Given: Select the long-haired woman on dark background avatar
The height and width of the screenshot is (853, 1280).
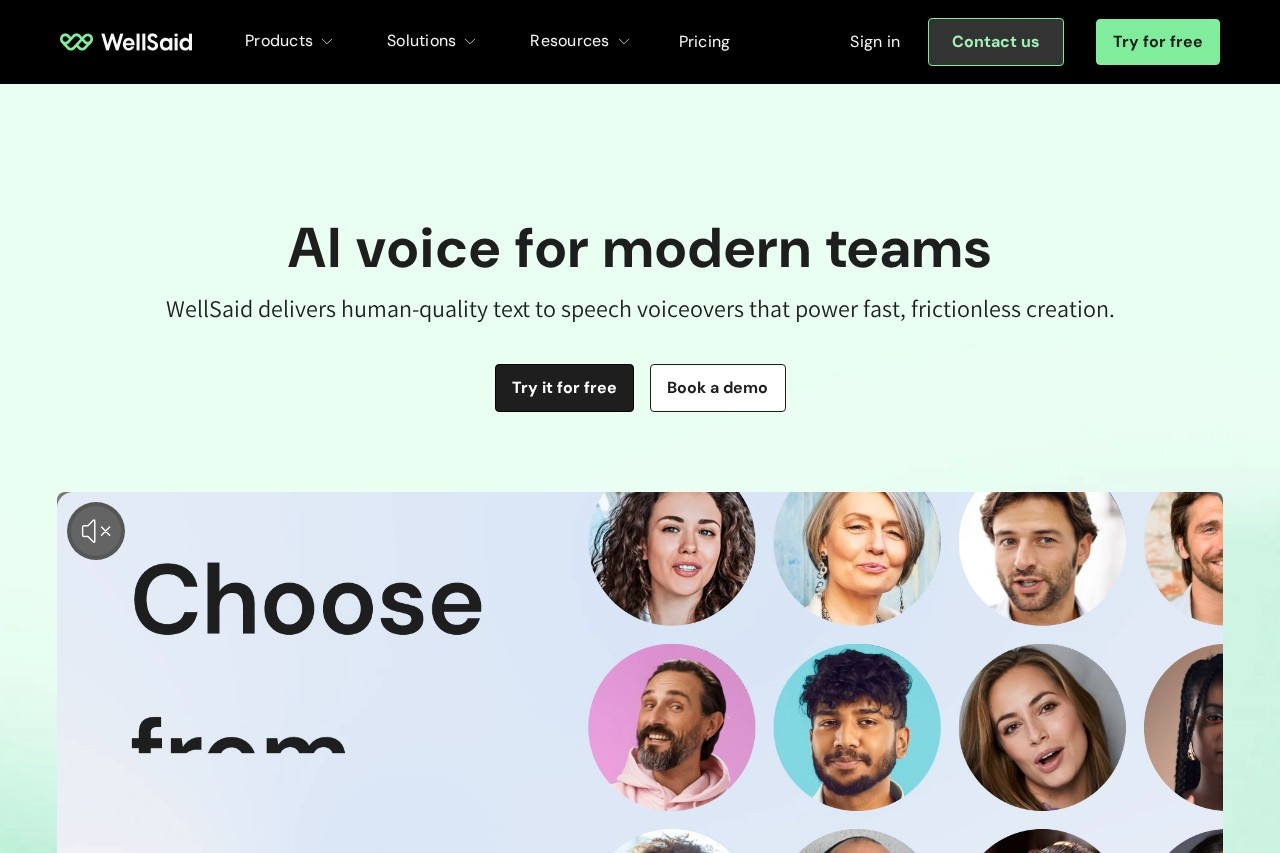Looking at the screenshot, I should [1042, 727].
